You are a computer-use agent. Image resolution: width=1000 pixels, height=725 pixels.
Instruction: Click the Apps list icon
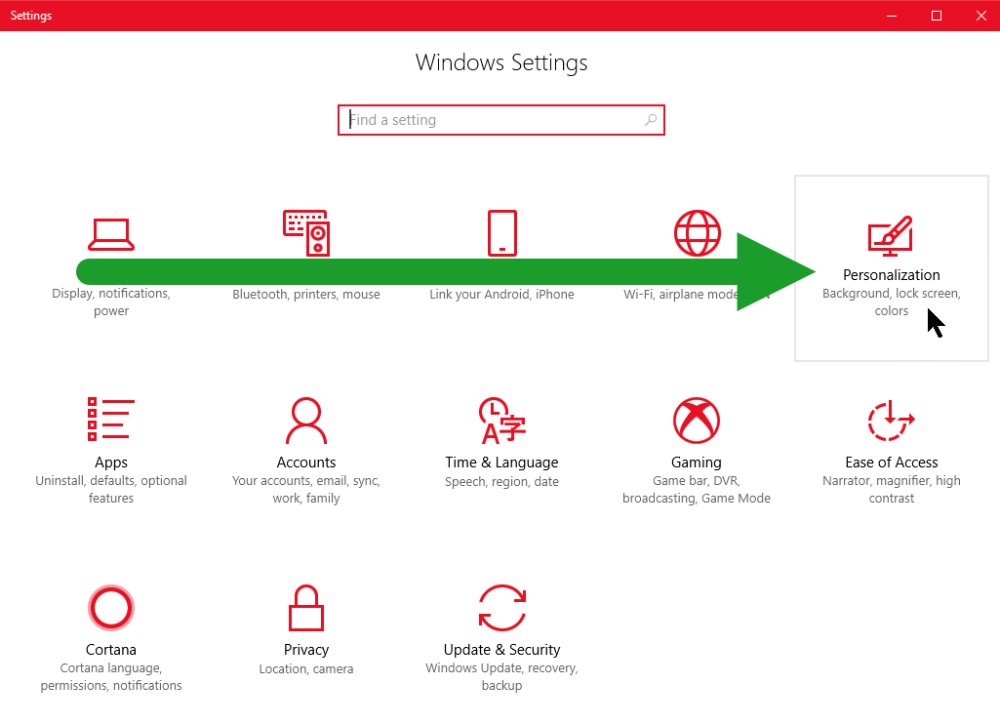click(111, 419)
